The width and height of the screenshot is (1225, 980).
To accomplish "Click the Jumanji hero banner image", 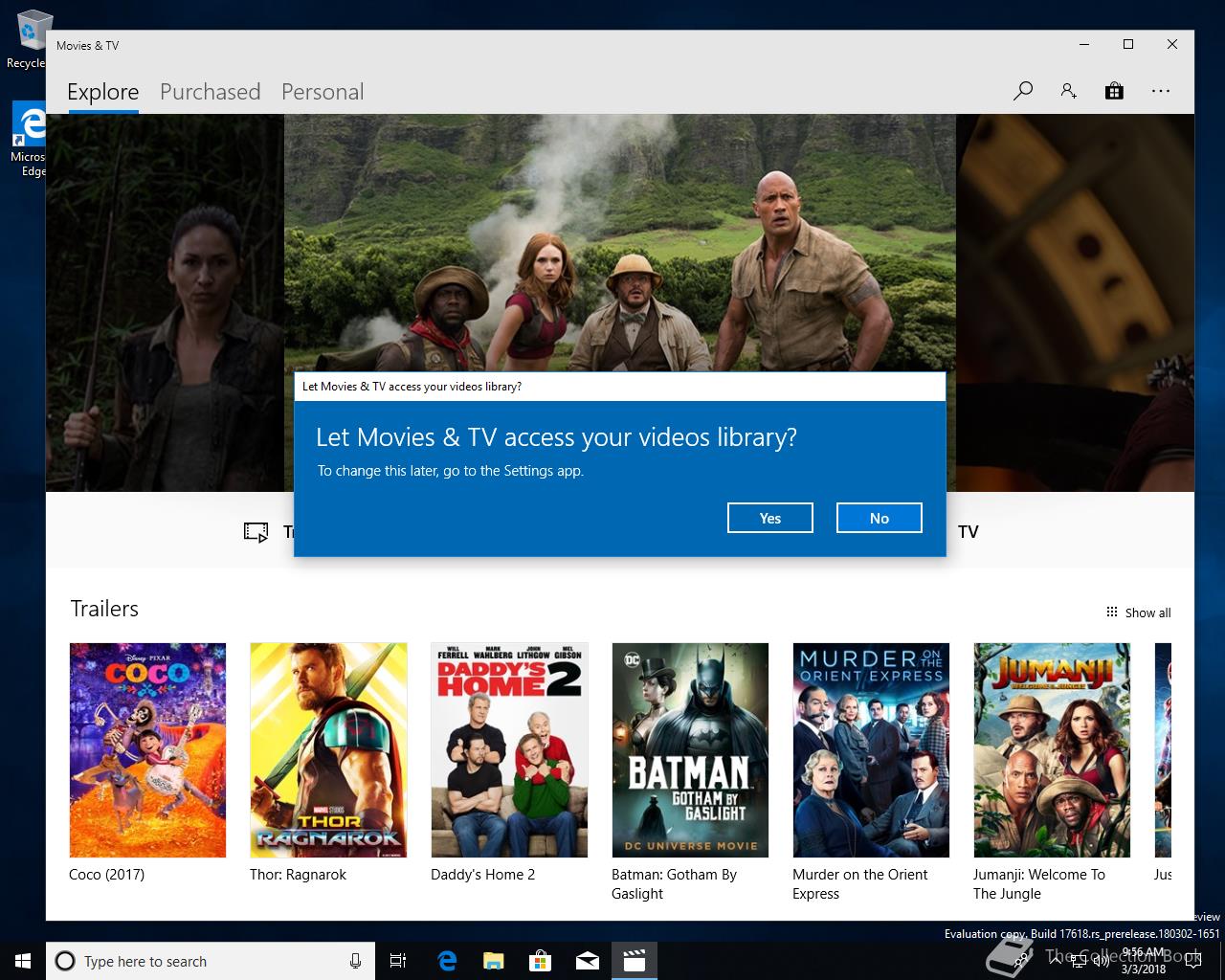I will coord(620,243).
